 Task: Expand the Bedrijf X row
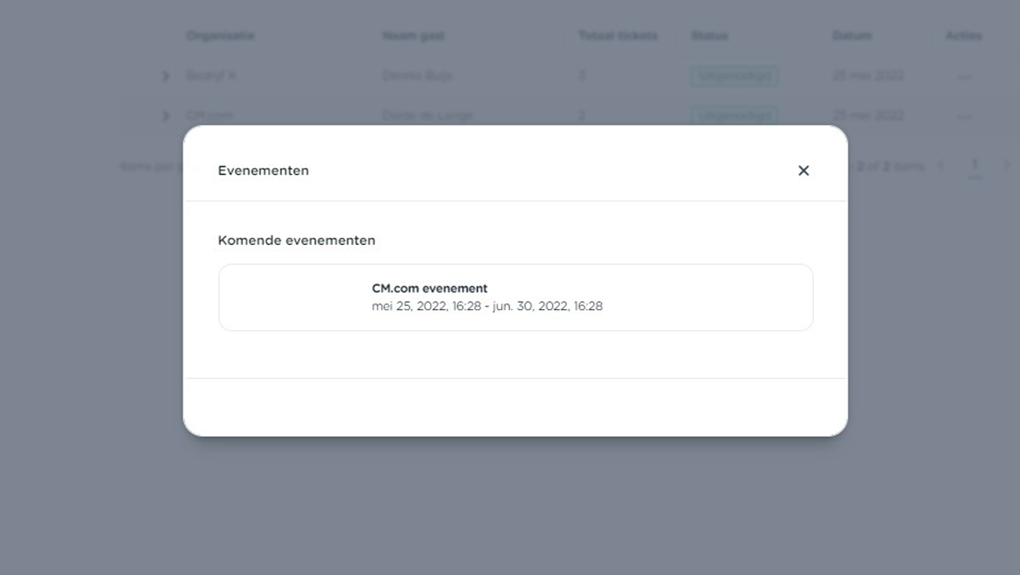(x=166, y=76)
